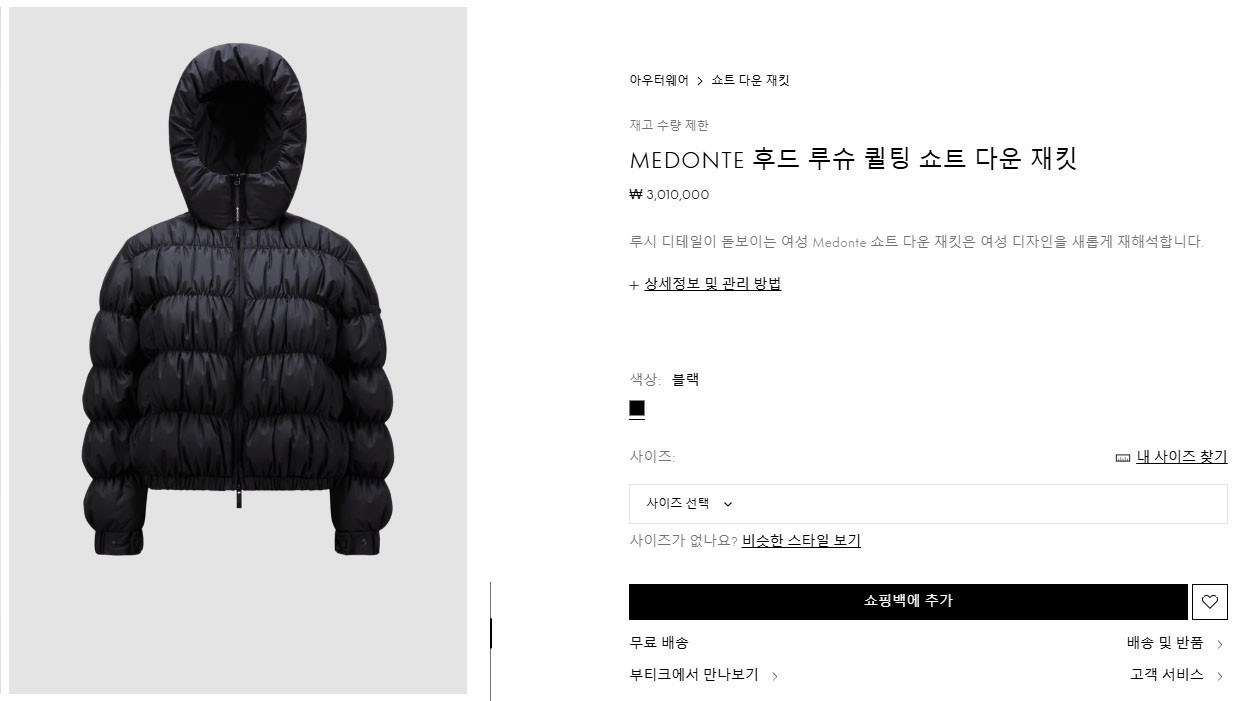The width and height of the screenshot is (1240, 701).
Task: Click the down chevron in the size selector
Action: [x=728, y=505]
